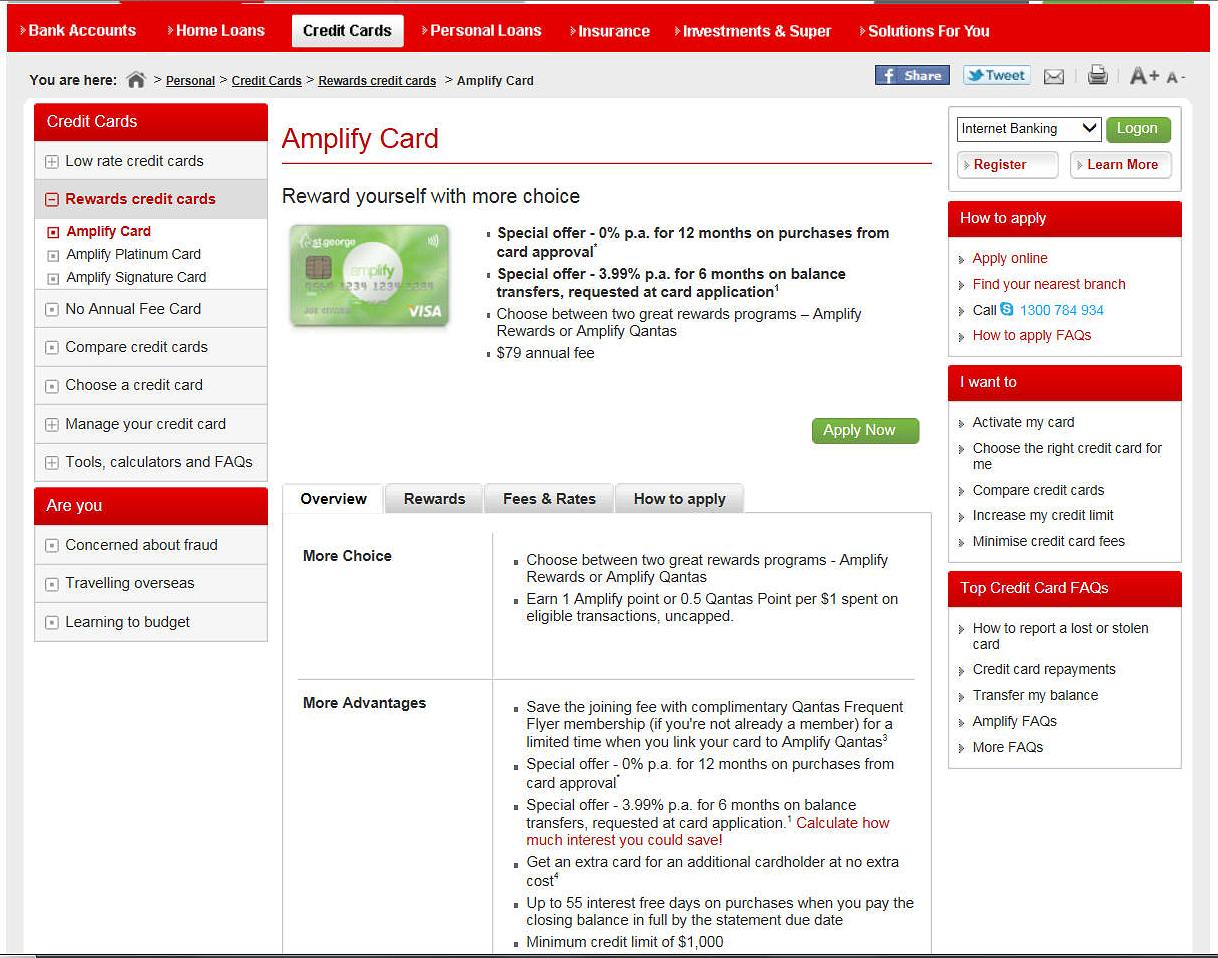Viewport: 1218px width, 958px height.
Task: Decrease text size with A-
Action: [1175, 77]
